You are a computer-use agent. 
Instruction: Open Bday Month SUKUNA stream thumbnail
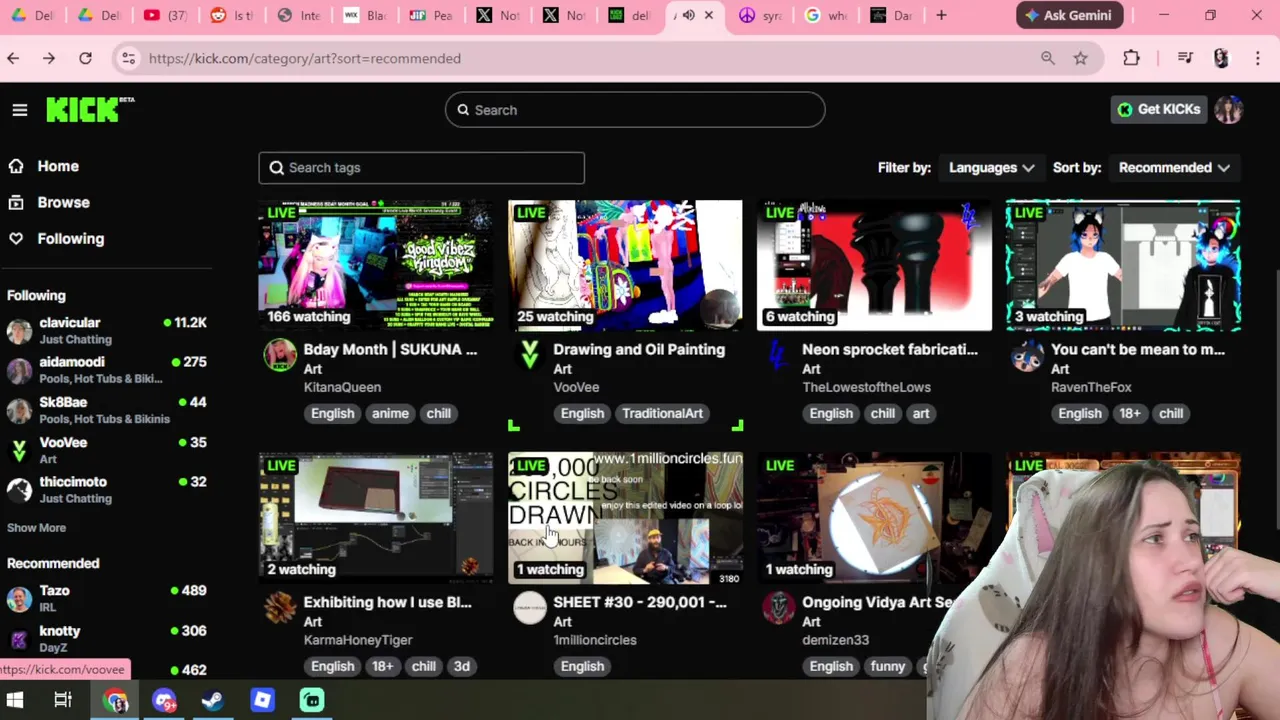tap(376, 265)
